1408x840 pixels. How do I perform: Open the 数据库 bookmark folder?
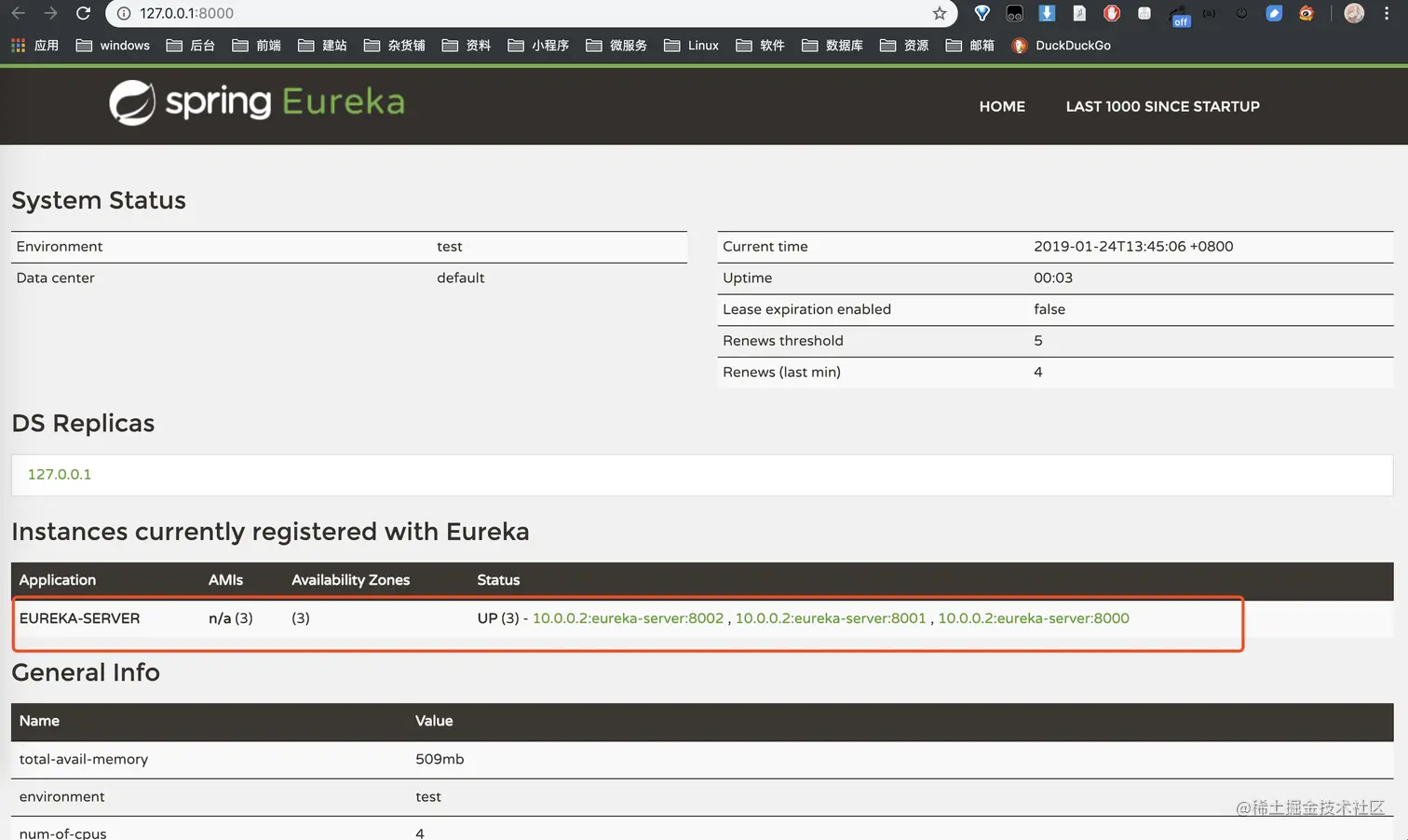tap(832, 45)
